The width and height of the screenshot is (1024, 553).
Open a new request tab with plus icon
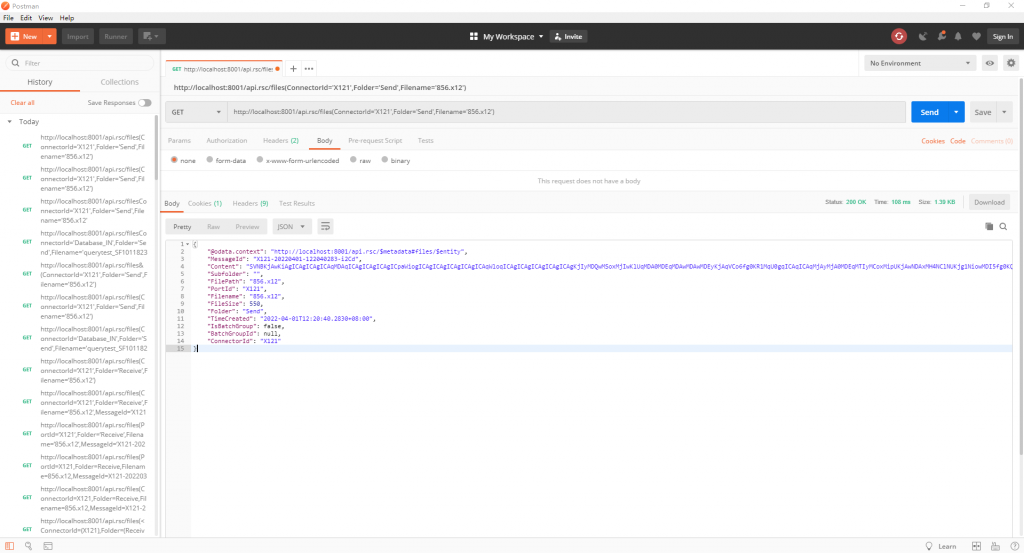[293, 69]
